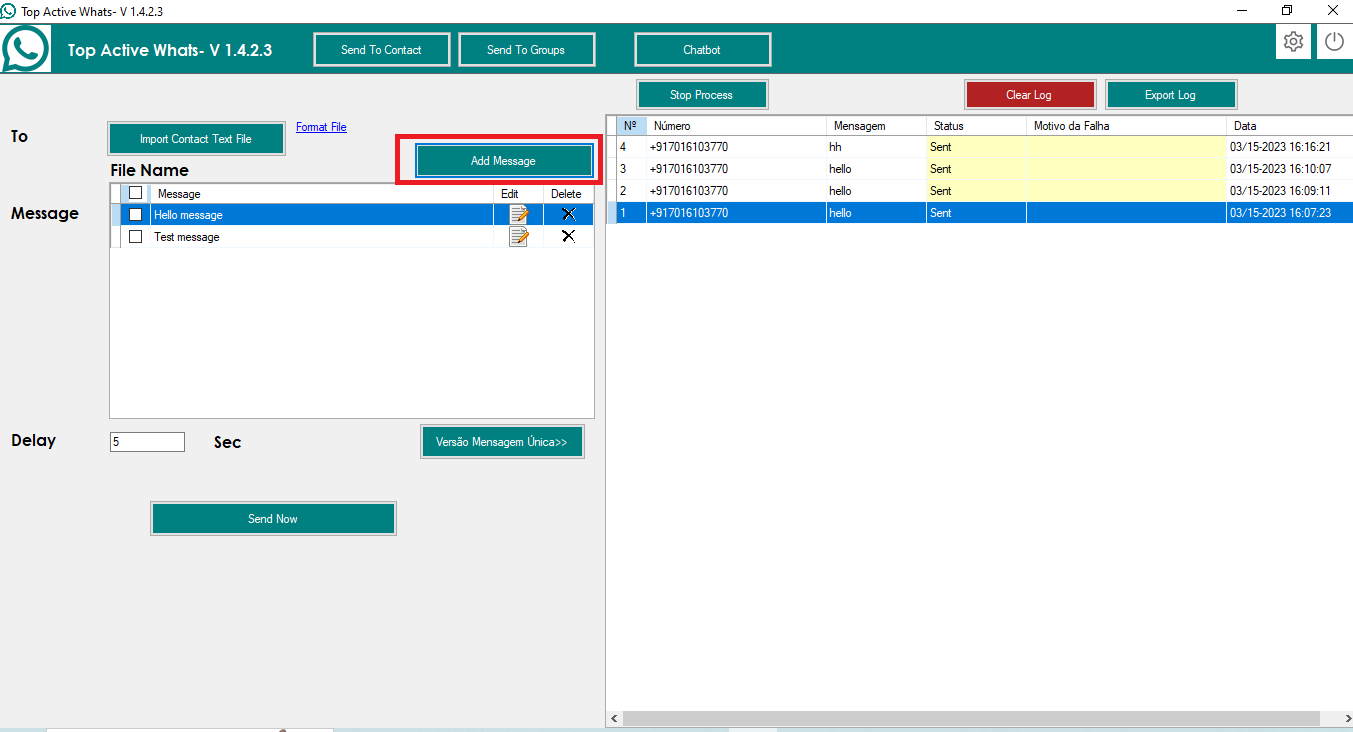Delete the Test message entry
The image size is (1353, 732).
click(x=568, y=236)
